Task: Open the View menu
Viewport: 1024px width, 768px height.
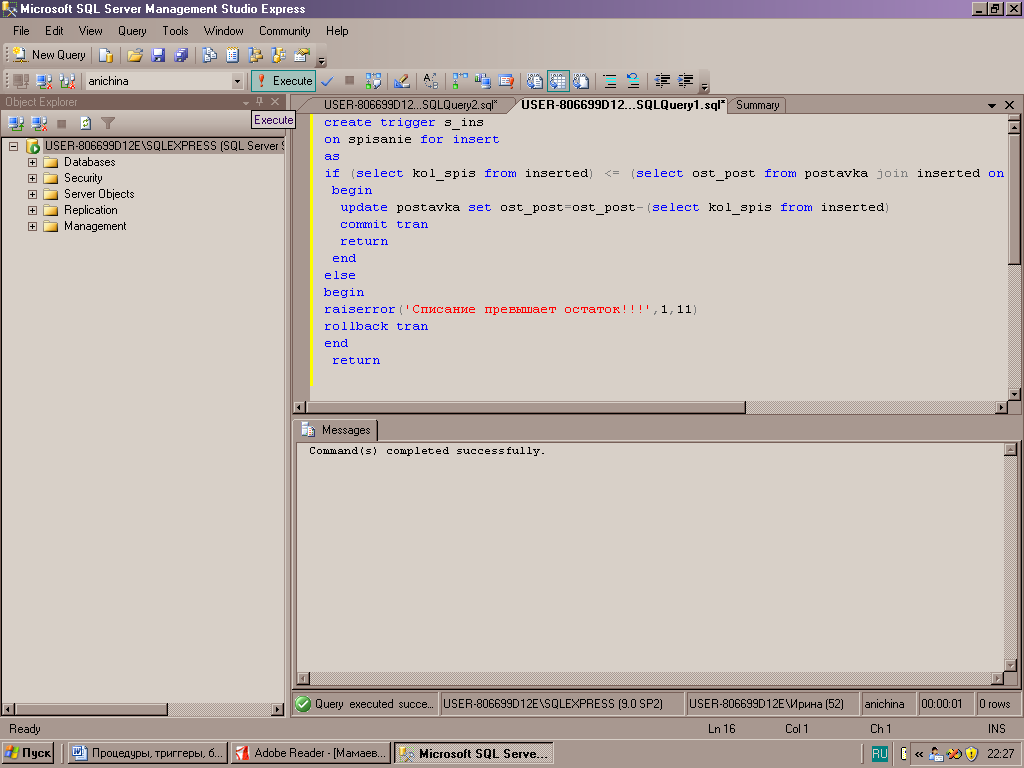Action: pyautogui.click(x=90, y=31)
